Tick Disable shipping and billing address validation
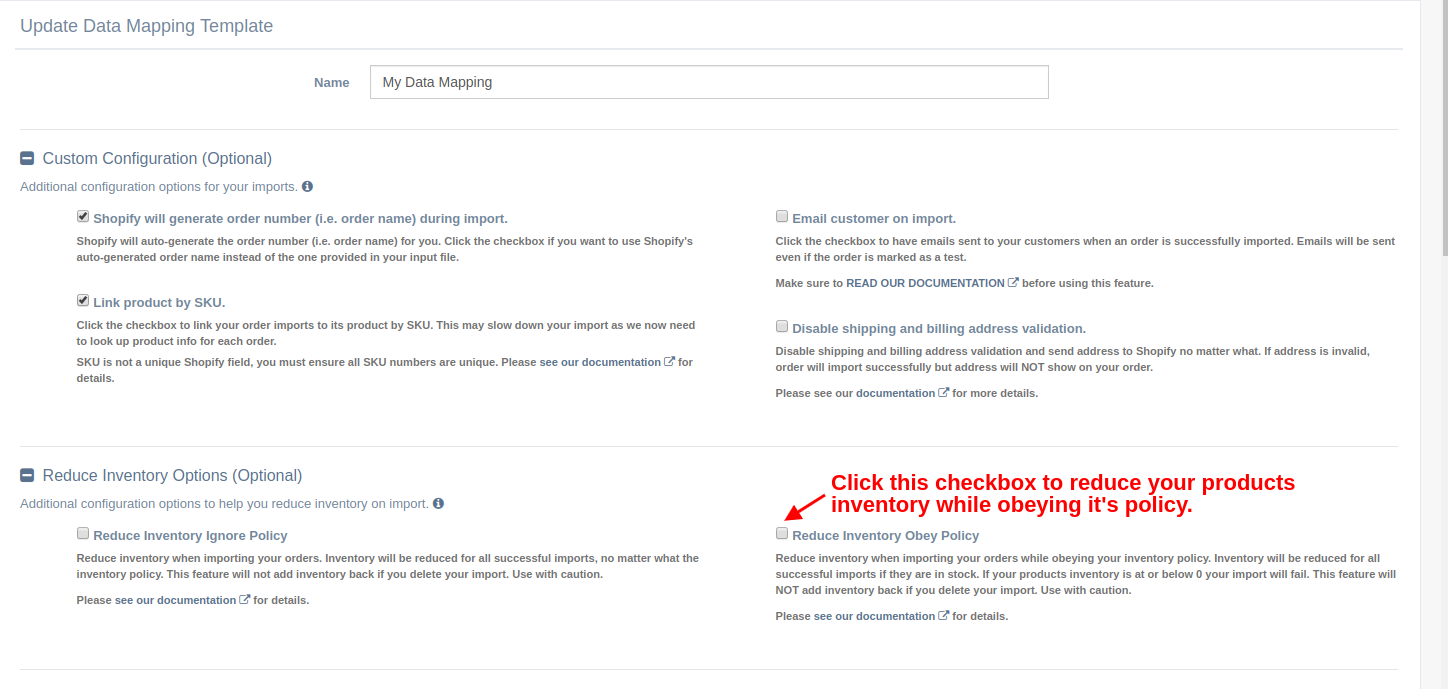Viewport: 1448px width, 689px height. point(782,326)
